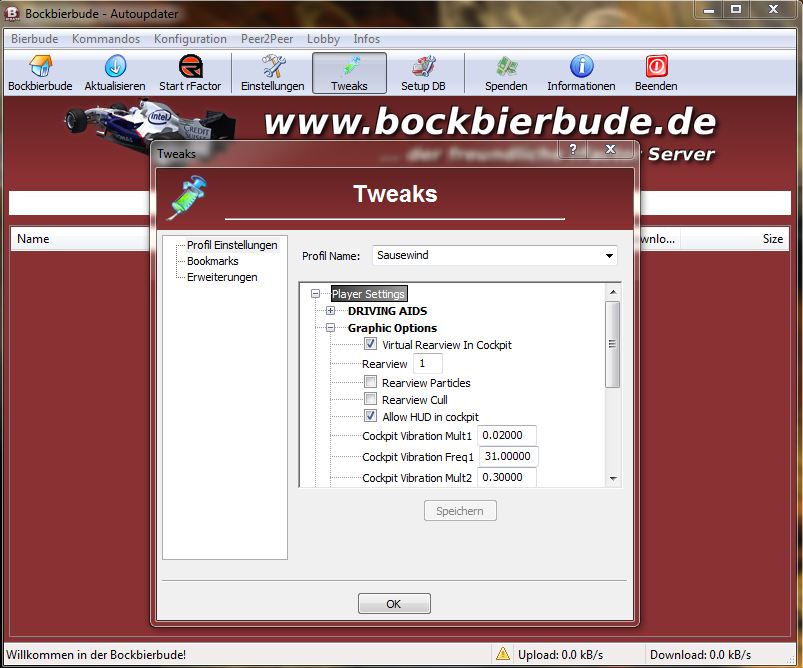Open Einstellungen tools icon
Viewport: 803px width, 668px height.
click(x=273, y=67)
